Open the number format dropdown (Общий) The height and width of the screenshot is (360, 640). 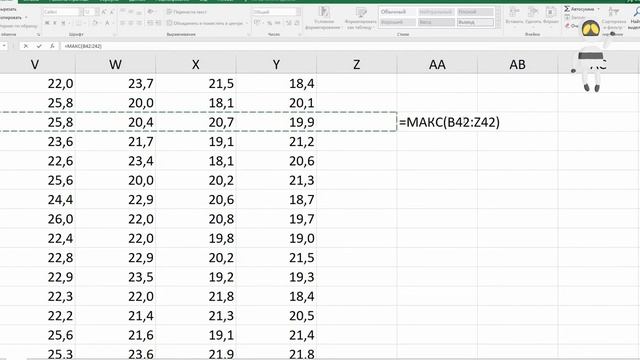click(298, 12)
